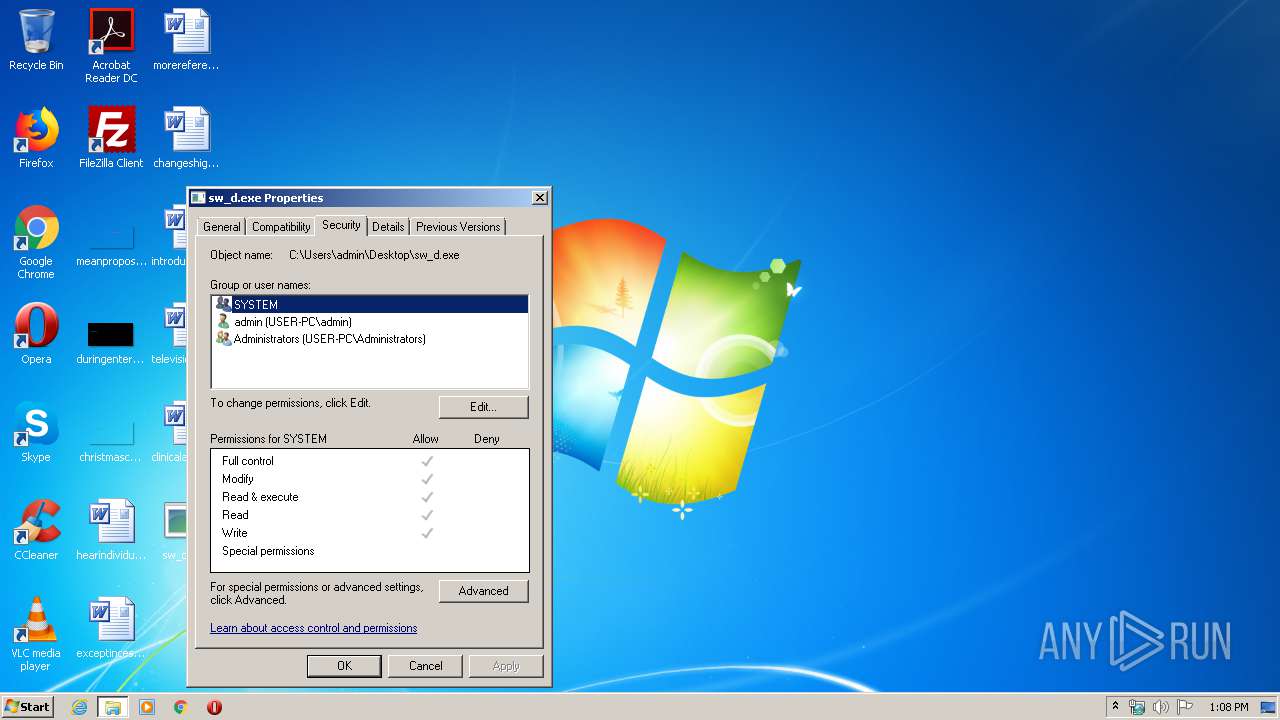The width and height of the screenshot is (1280, 720).
Task: Switch to the General tab
Action: click(x=222, y=227)
